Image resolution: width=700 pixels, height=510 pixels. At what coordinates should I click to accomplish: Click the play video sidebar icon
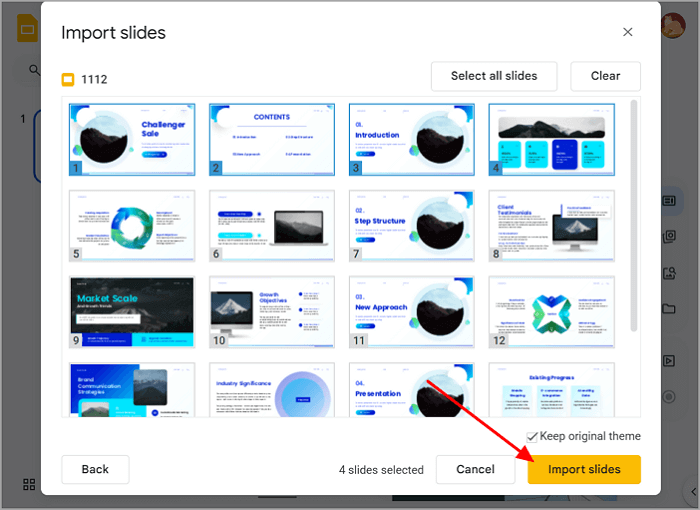(669, 361)
